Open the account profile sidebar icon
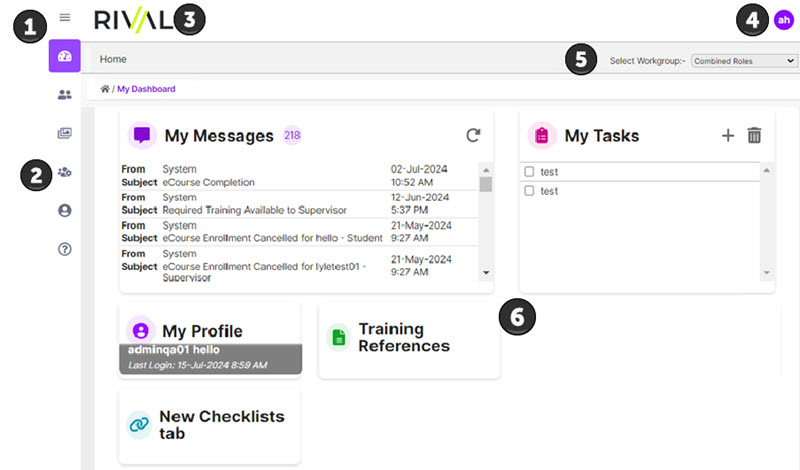Viewport: 800px width, 470px height. coord(65,211)
